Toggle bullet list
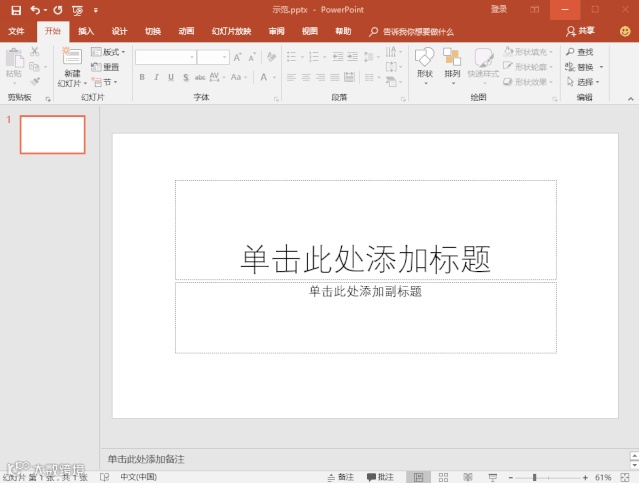The height and width of the screenshot is (483, 639). tap(291, 57)
